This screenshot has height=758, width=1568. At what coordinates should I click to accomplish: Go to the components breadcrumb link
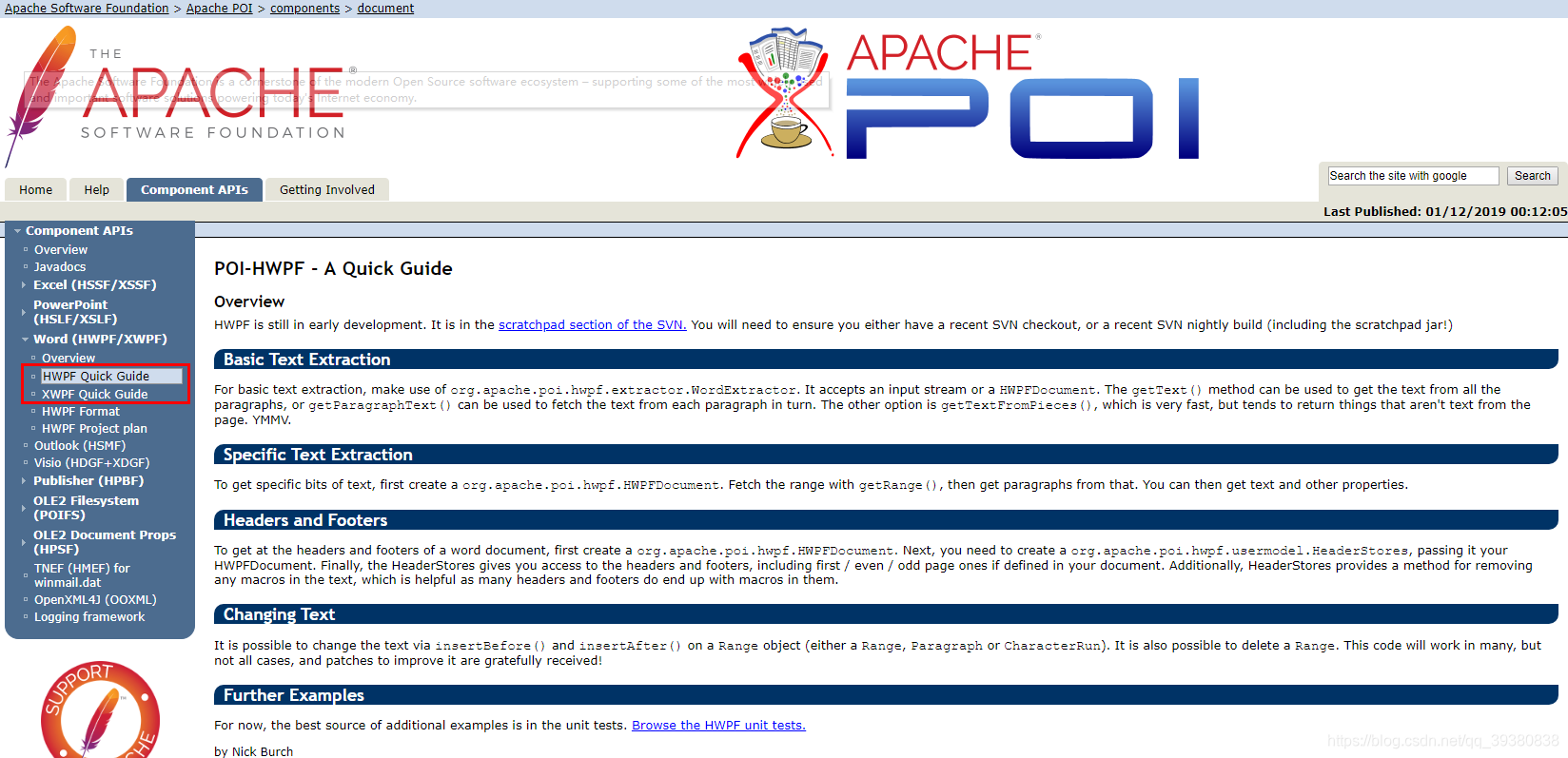click(304, 9)
